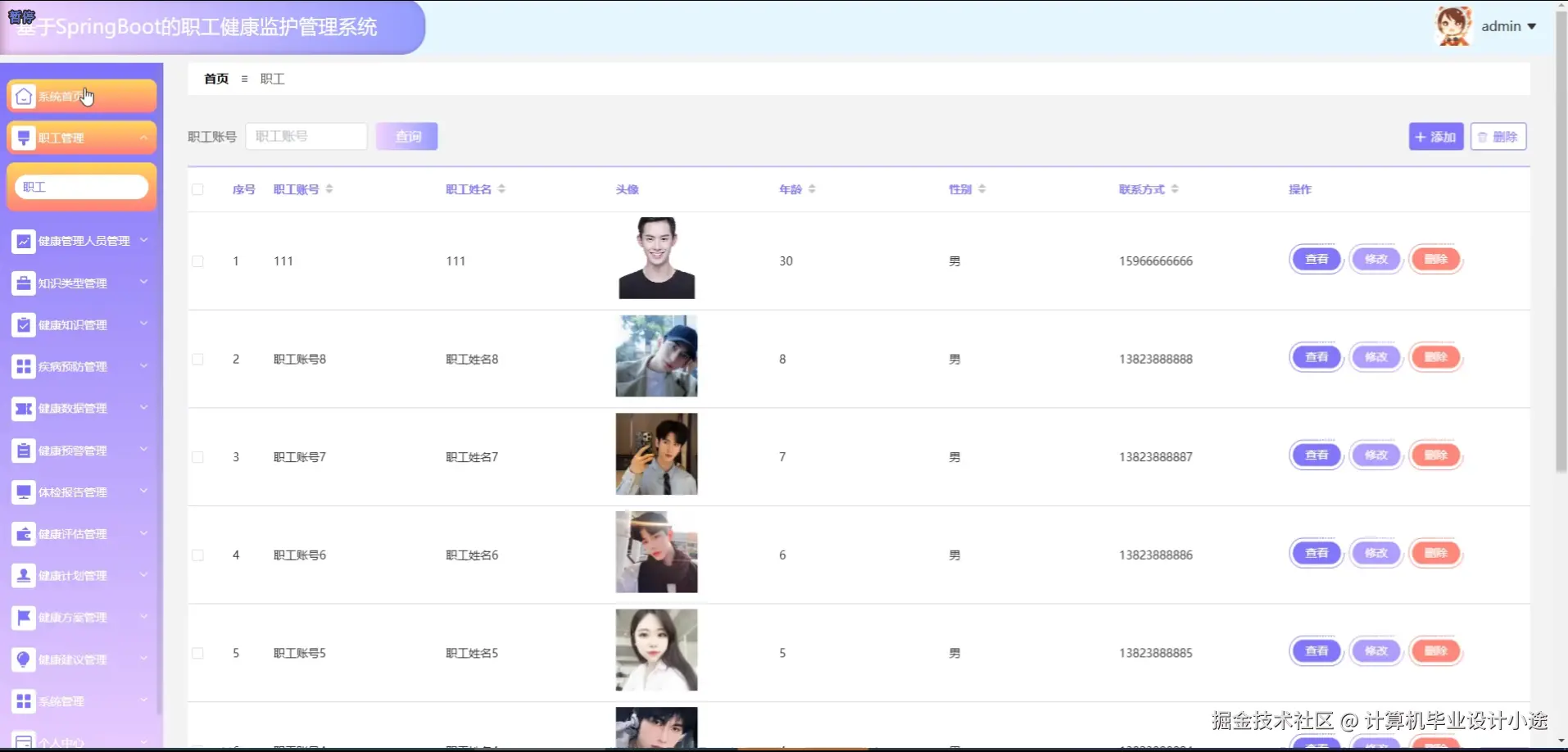This screenshot has width=1568, height=752.
Task: Click the 职工管理 sidebar icon
Action: pyautogui.click(x=24, y=138)
